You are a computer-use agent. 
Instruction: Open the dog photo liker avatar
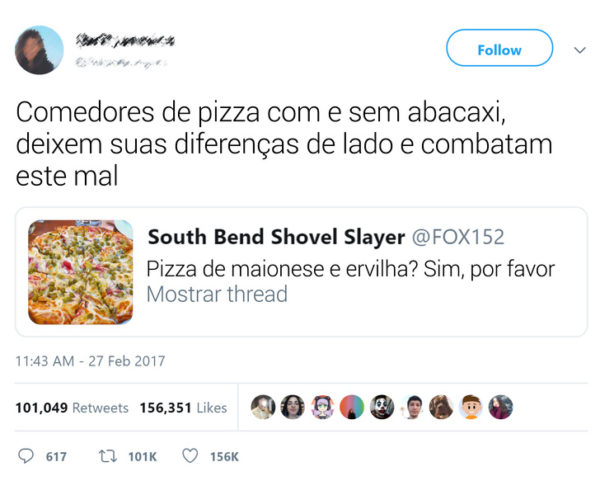(441, 407)
